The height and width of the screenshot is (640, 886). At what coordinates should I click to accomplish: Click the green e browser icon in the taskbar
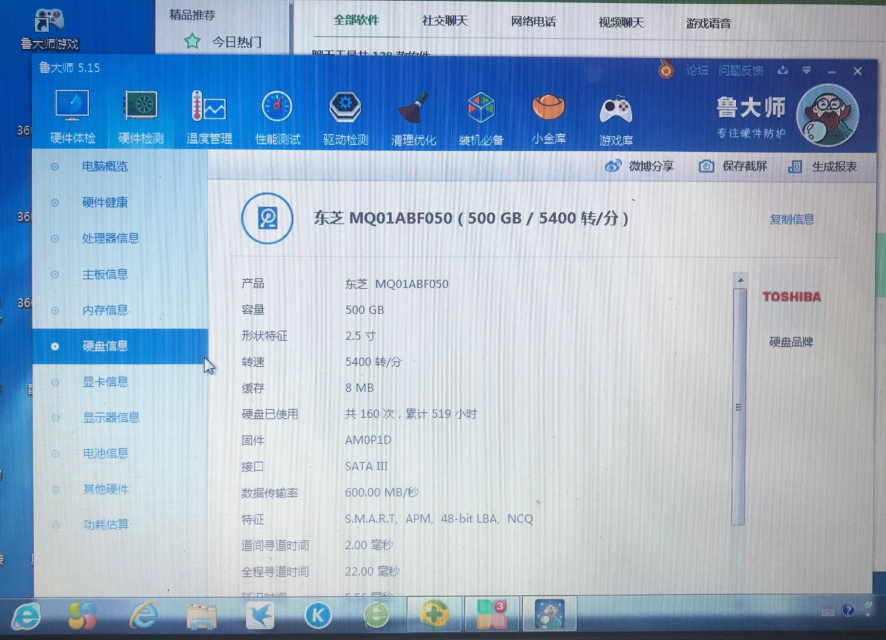(376, 615)
